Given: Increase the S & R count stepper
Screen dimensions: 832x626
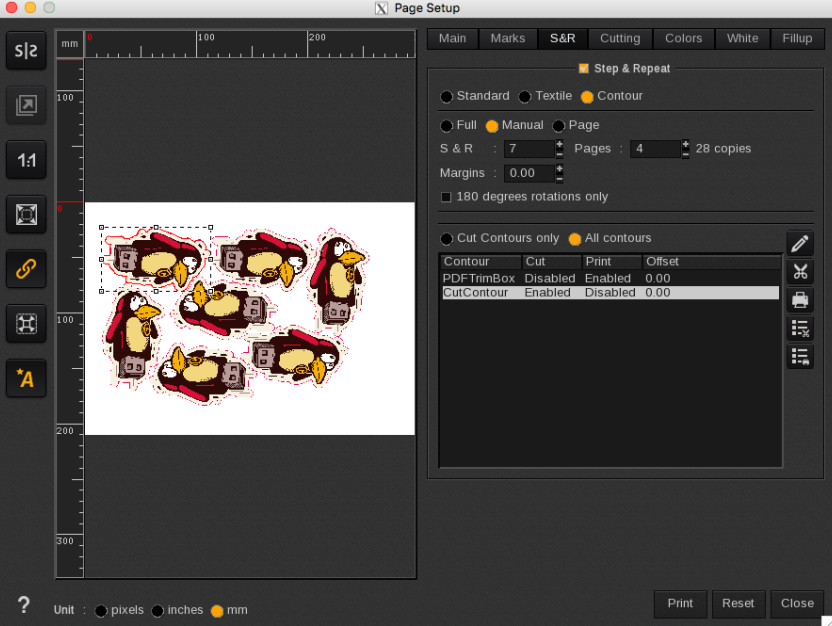Looking at the screenshot, I should tap(560, 144).
